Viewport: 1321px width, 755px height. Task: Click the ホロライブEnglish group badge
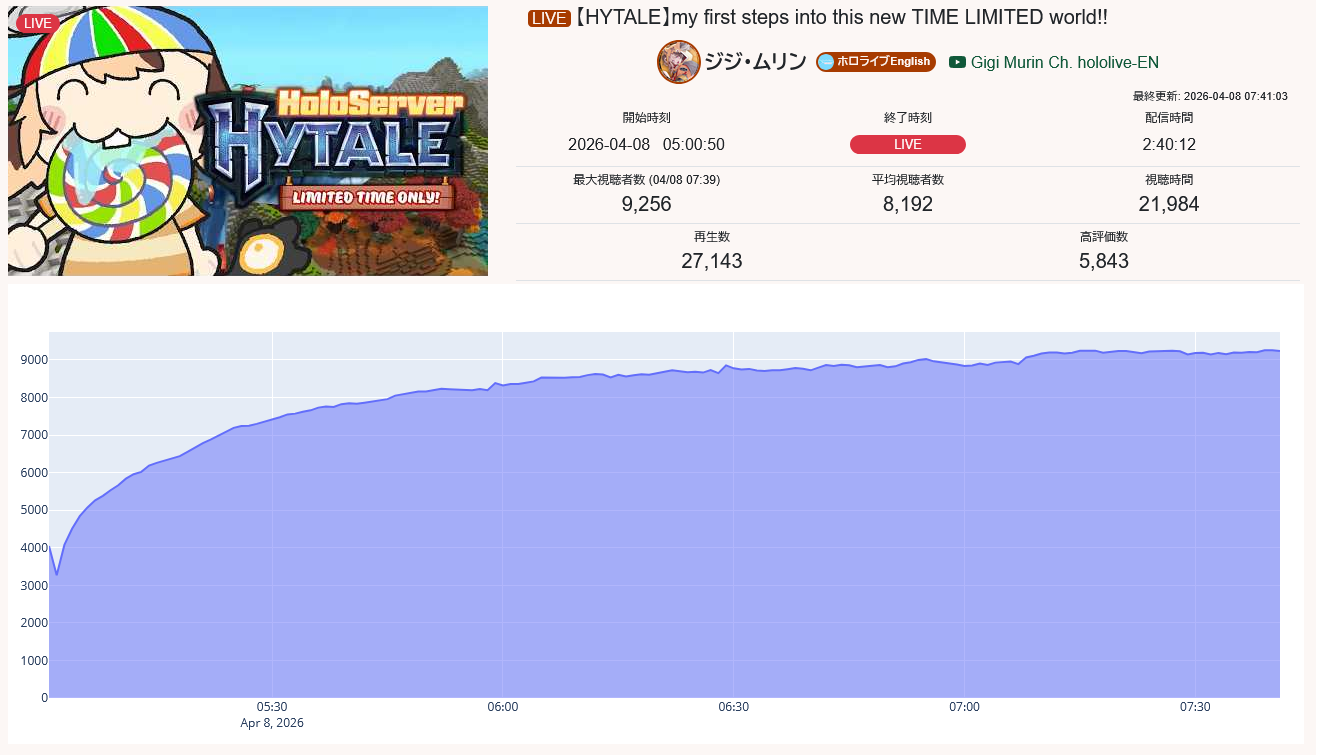pyautogui.click(x=876, y=62)
